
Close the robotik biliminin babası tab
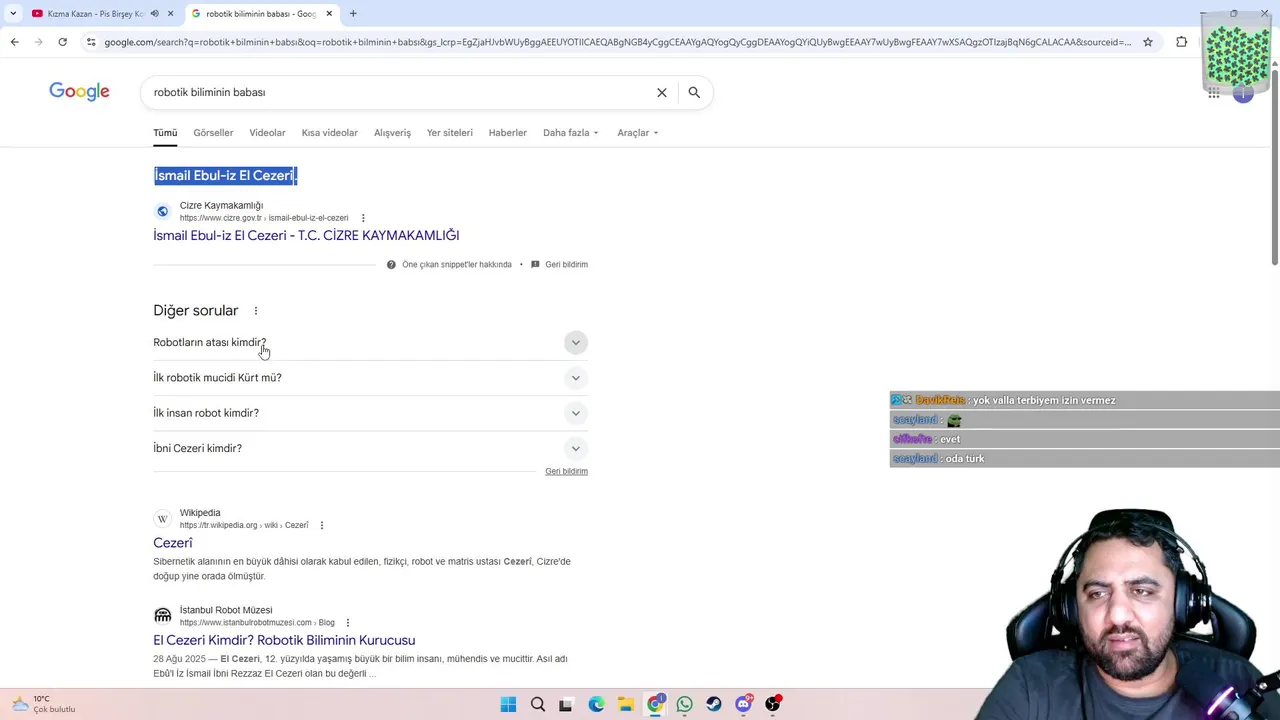[x=329, y=14]
